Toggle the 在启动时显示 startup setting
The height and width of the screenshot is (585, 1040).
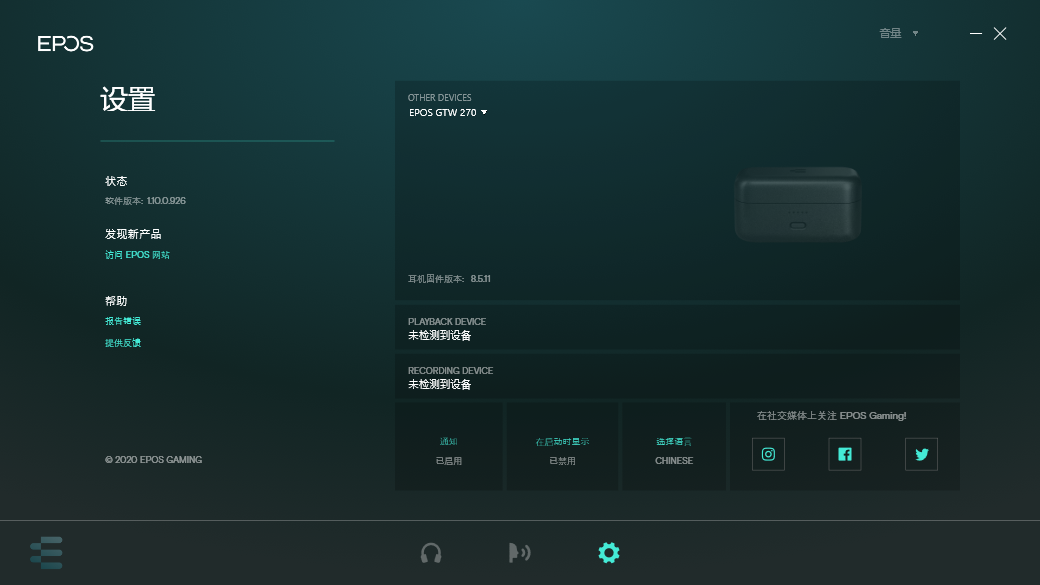coord(562,446)
